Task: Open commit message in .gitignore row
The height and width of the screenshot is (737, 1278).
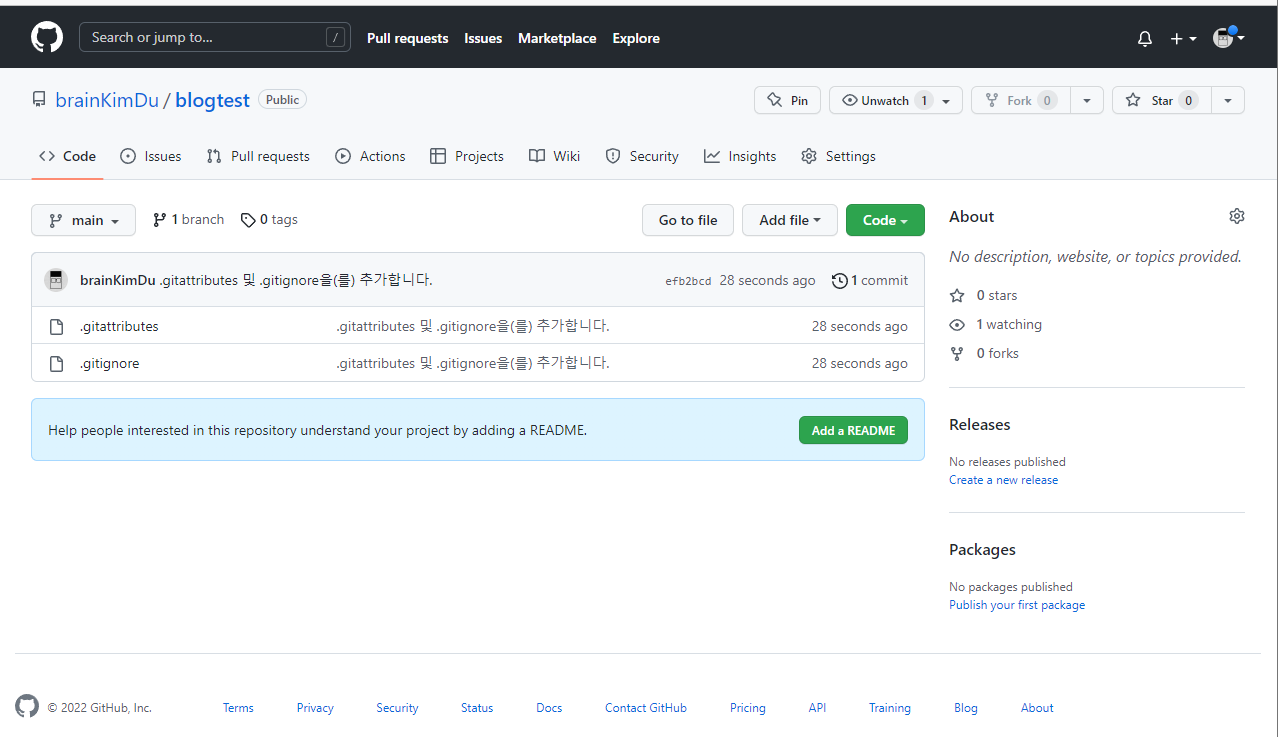Action: click(473, 363)
